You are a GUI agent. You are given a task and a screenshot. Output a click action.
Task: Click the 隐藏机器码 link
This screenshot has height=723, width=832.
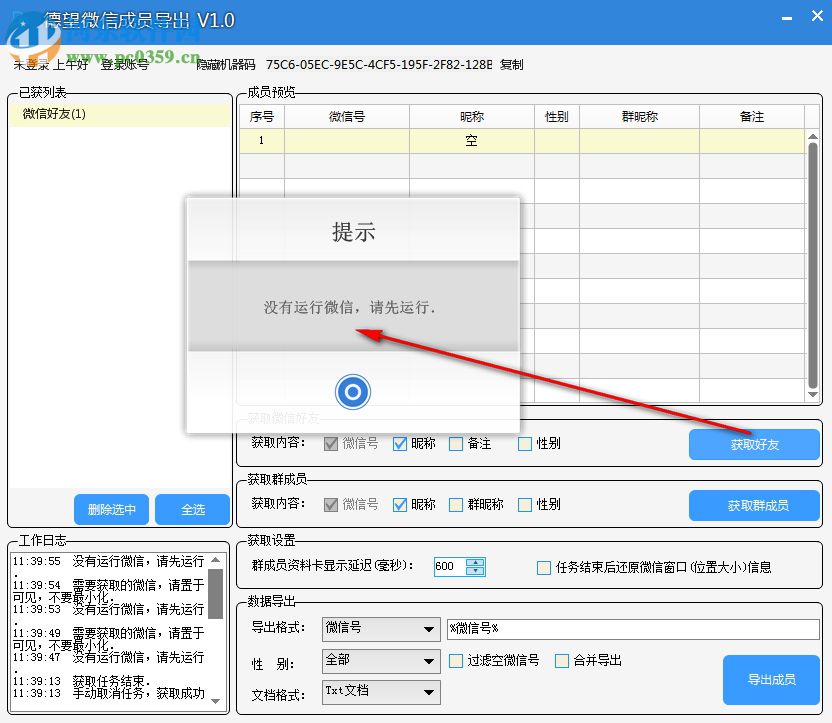(226, 65)
